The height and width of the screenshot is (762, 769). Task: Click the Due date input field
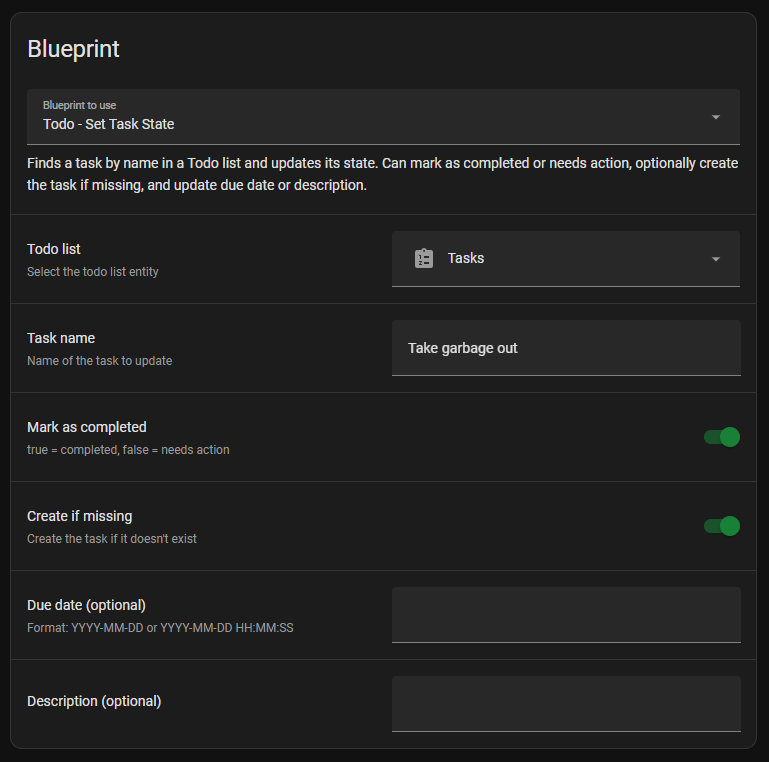click(x=566, y=614)
